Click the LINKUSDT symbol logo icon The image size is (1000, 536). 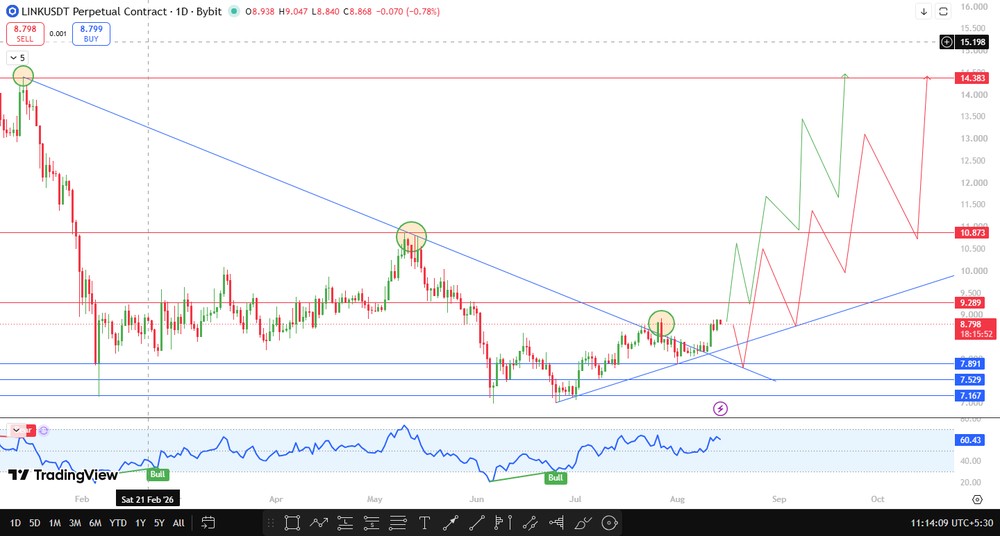(11, 11)
